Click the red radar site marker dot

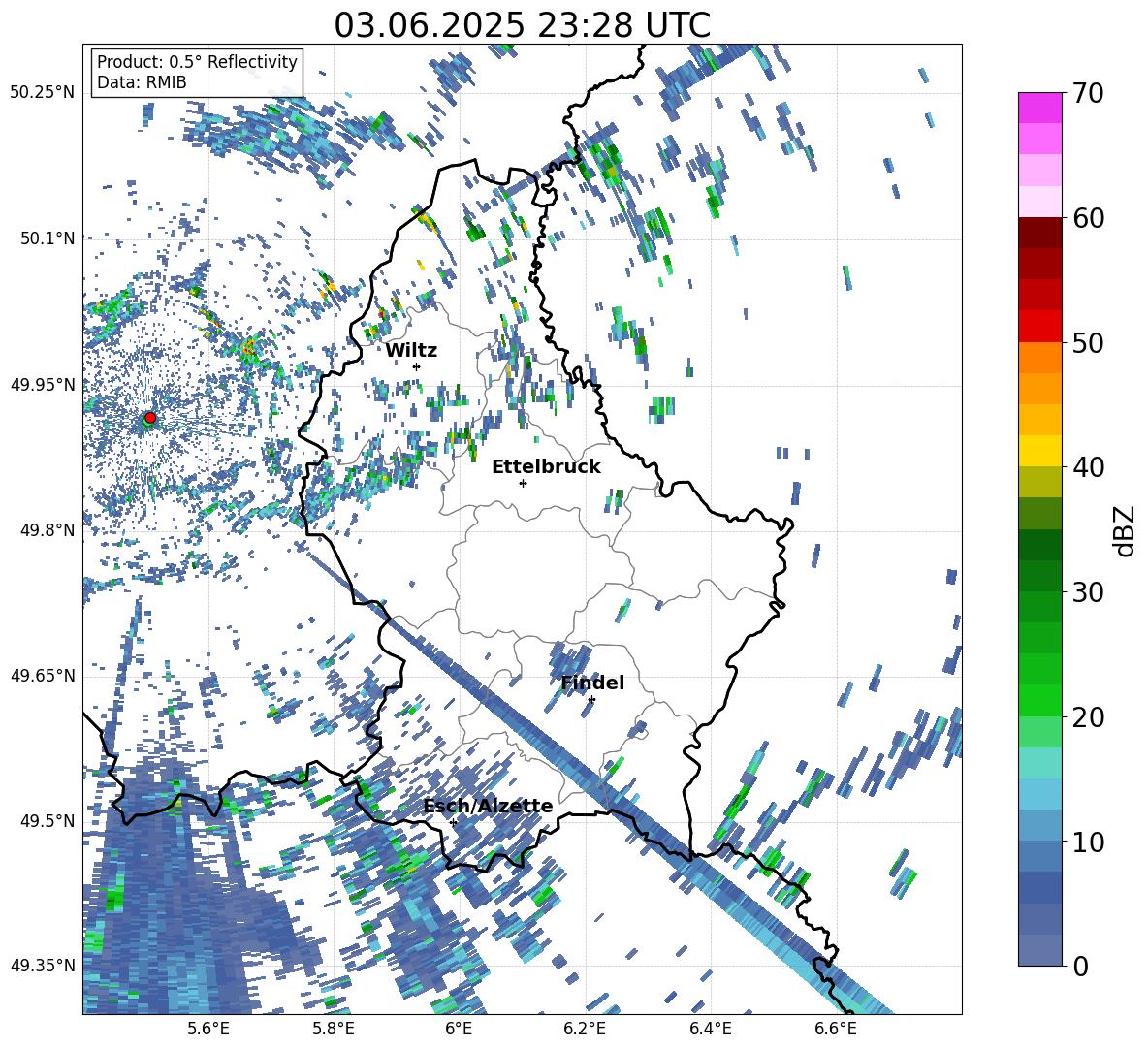[150, 417]
